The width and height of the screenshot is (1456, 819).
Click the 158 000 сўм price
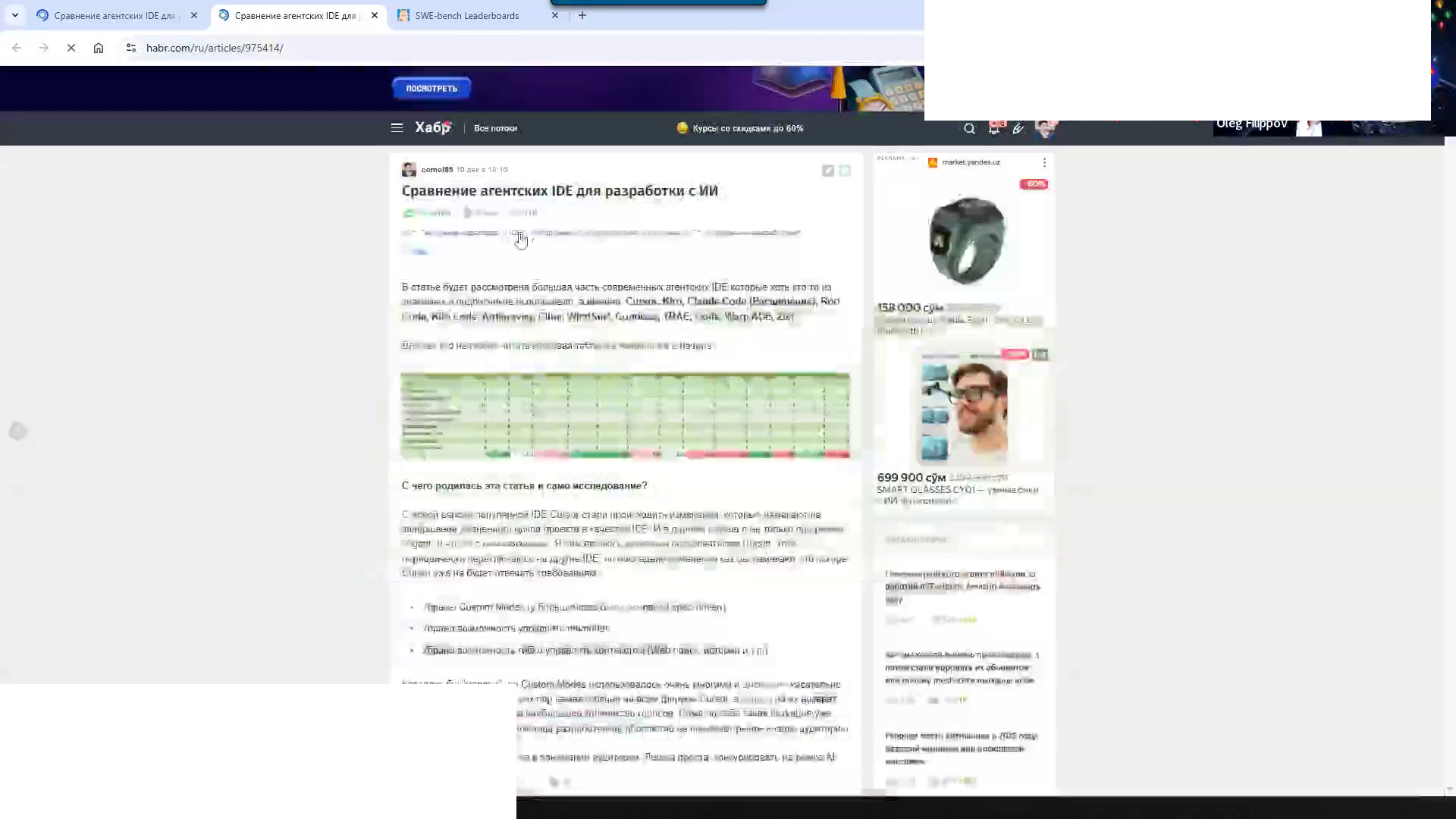tap(910, 307)
